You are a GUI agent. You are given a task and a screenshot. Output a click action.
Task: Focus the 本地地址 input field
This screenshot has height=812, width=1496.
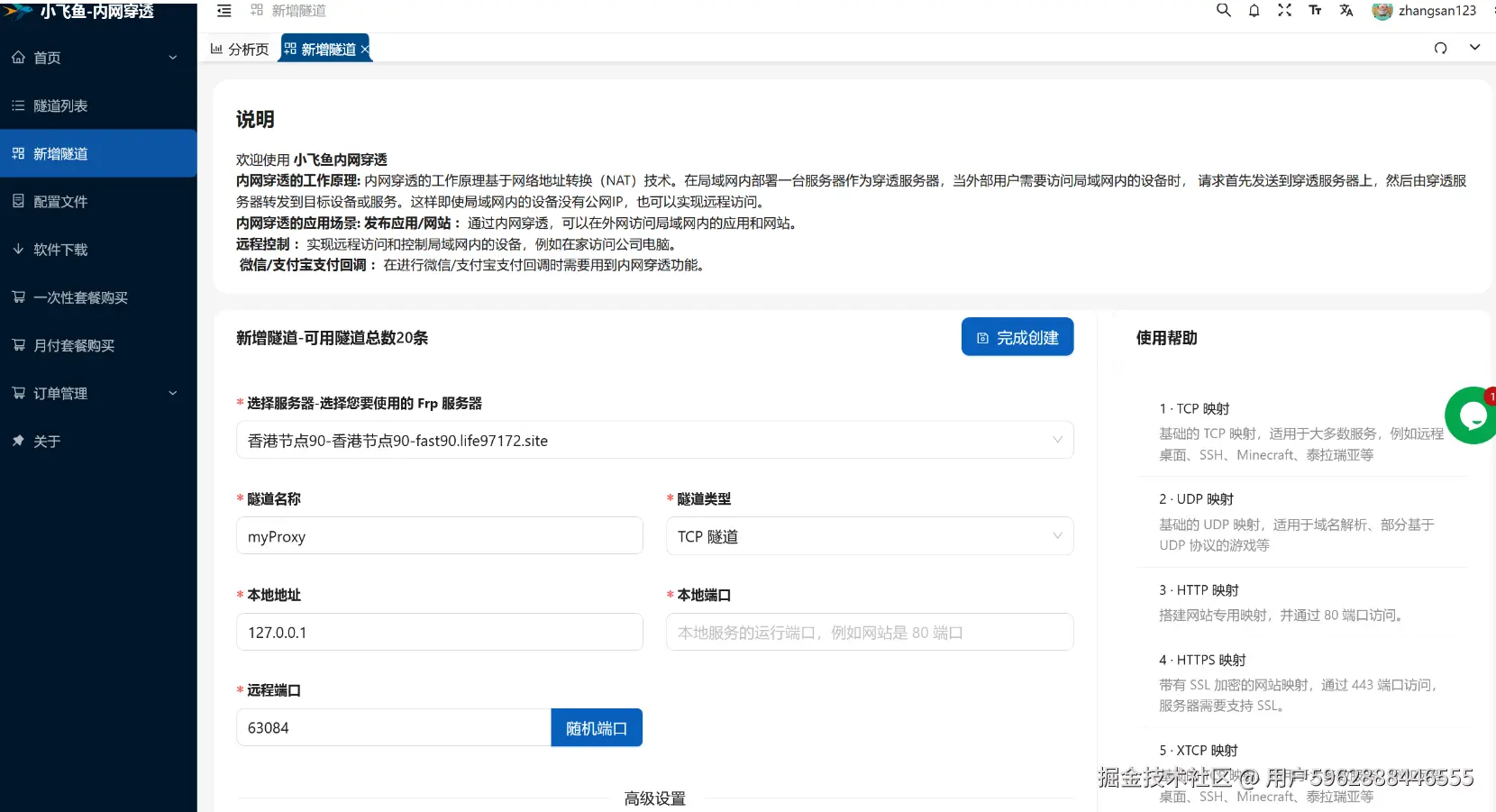[x=440, y=632]
